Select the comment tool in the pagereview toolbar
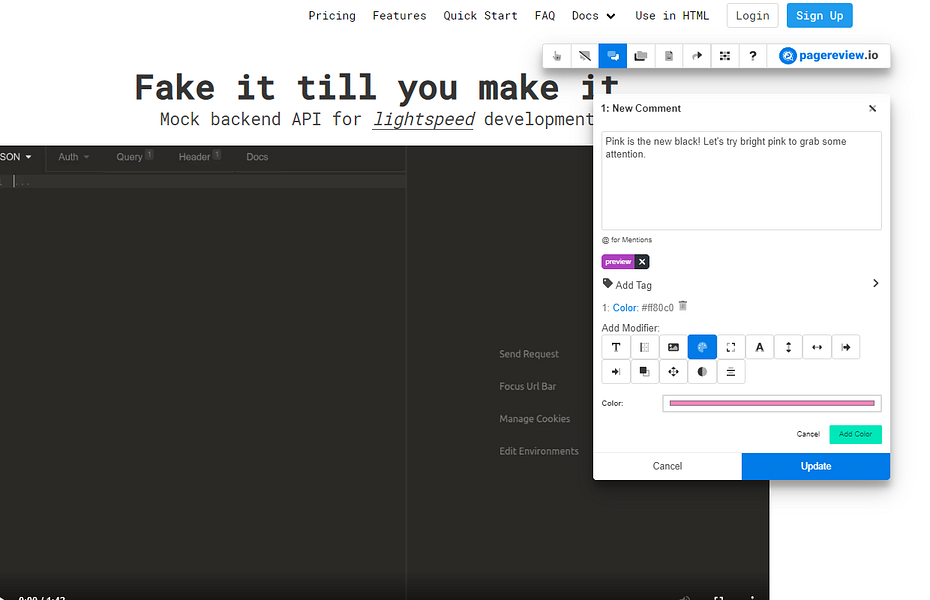The image size is (930, 600). pyautogui.click(x=612, y=56)
